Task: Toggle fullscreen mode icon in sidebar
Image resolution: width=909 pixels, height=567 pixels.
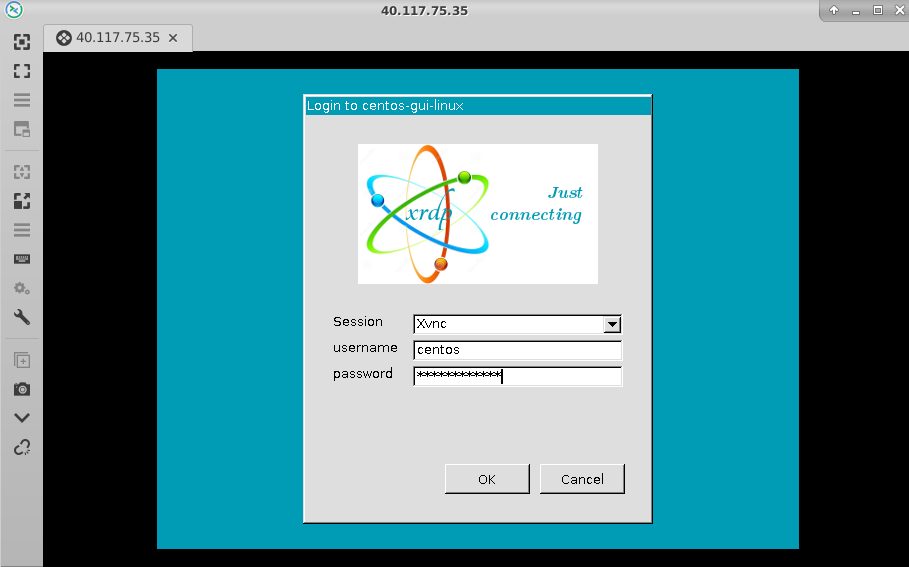Action: 22,71
